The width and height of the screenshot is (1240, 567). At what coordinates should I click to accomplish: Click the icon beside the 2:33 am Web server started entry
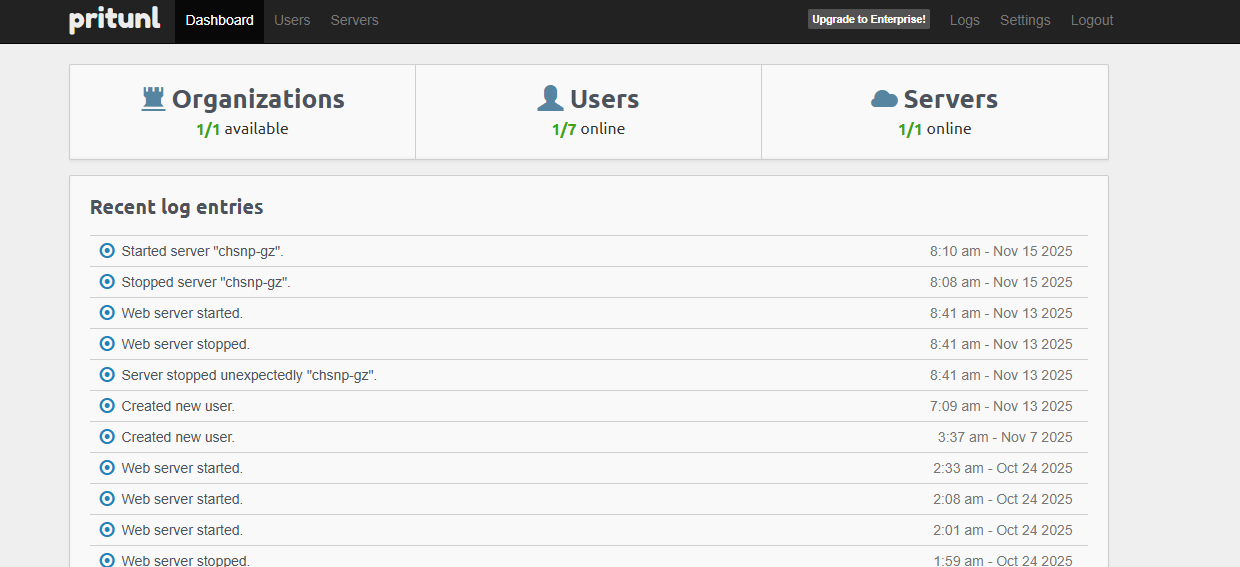107,468
